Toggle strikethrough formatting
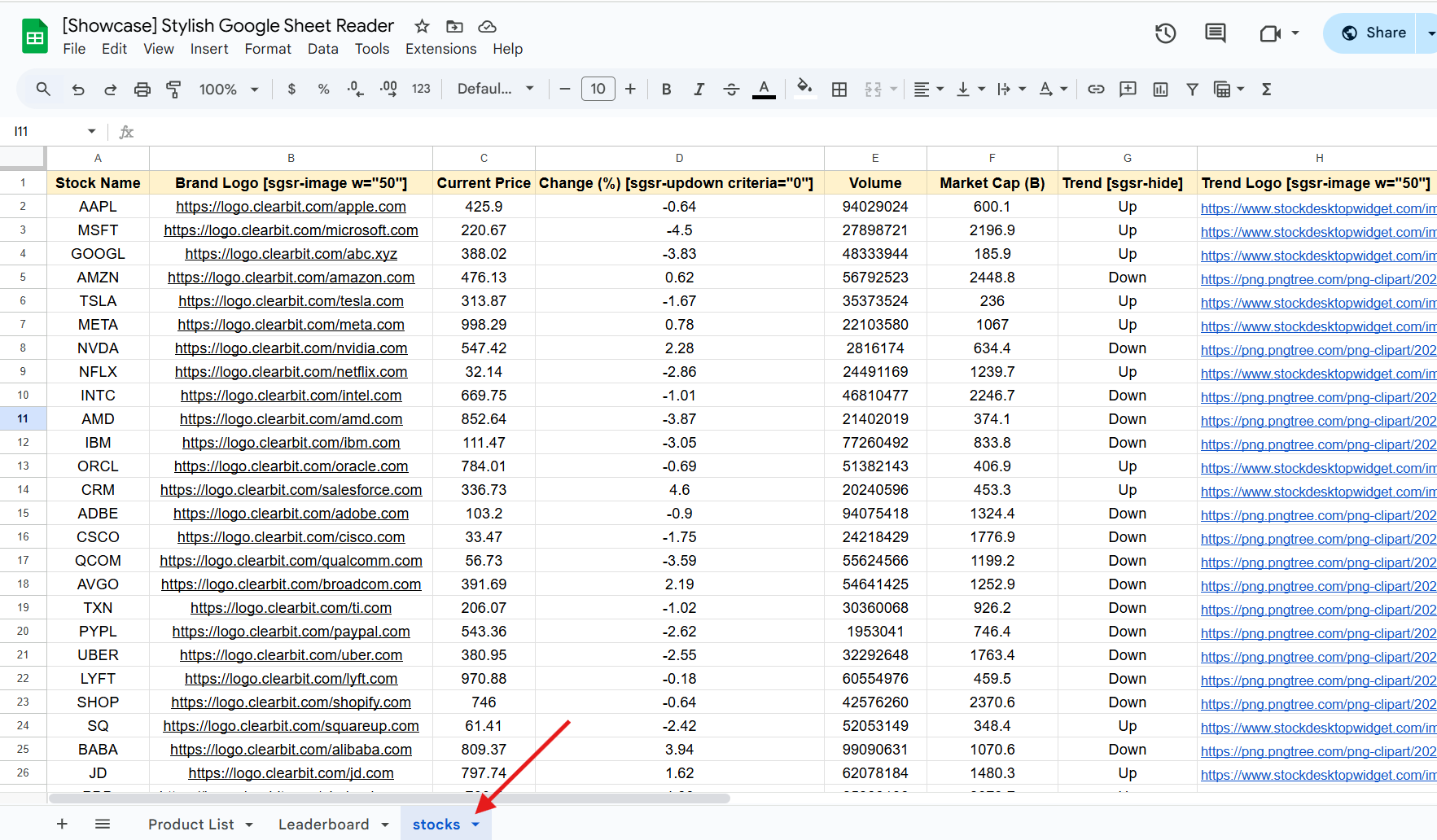The height and width of the screenshot is (840, 1437). point(731,89)
